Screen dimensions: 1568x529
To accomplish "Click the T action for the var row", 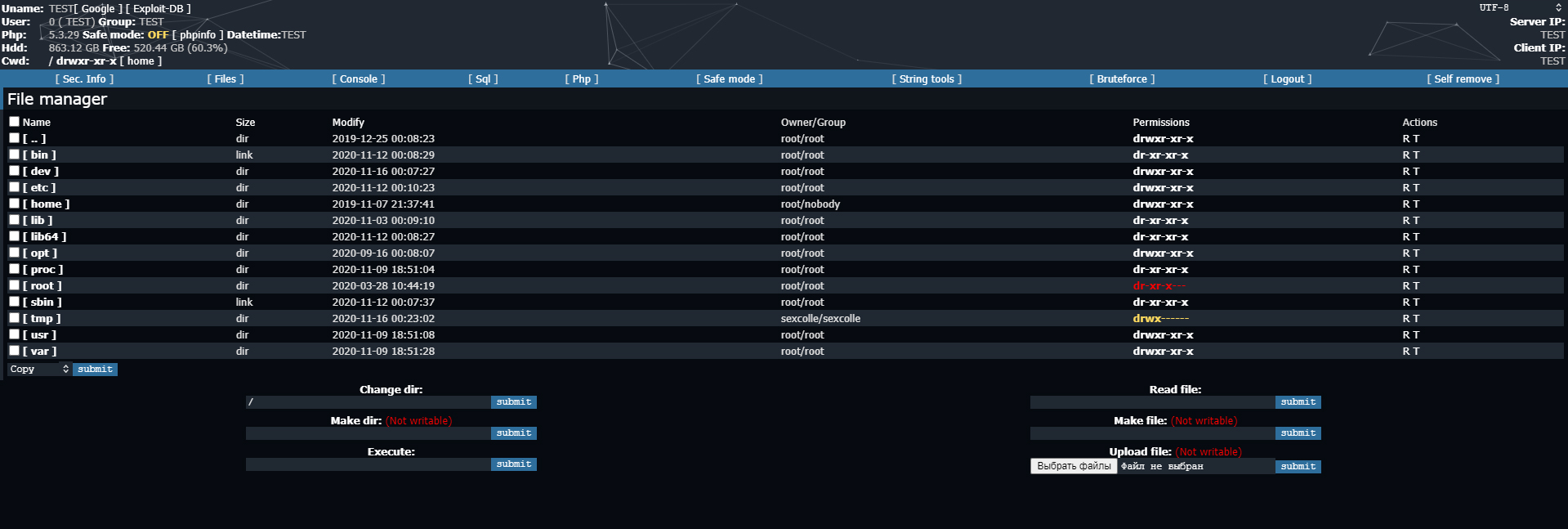I will [x=1416, y=352].
